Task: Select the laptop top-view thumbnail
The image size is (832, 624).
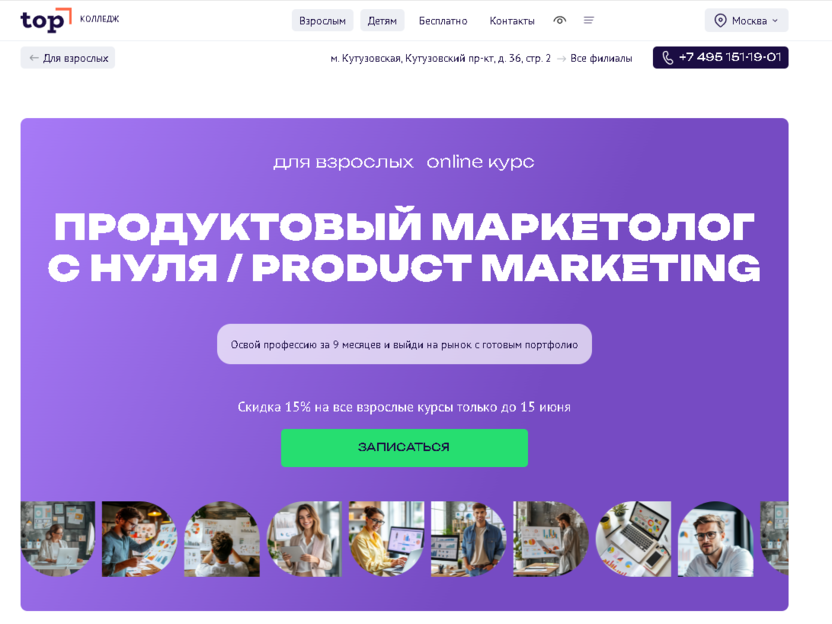Action: pyautogui.click(x=633, y=539)
